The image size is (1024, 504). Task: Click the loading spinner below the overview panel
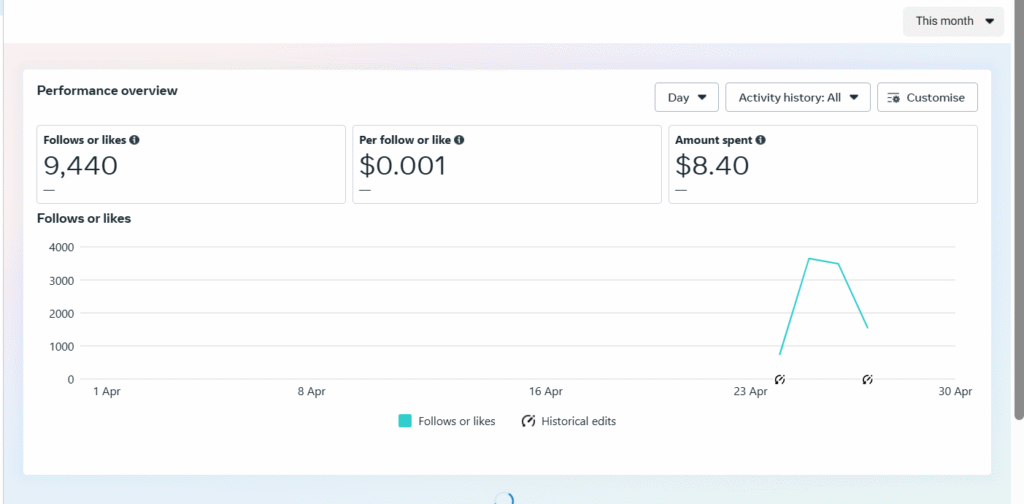coord(505,498)
